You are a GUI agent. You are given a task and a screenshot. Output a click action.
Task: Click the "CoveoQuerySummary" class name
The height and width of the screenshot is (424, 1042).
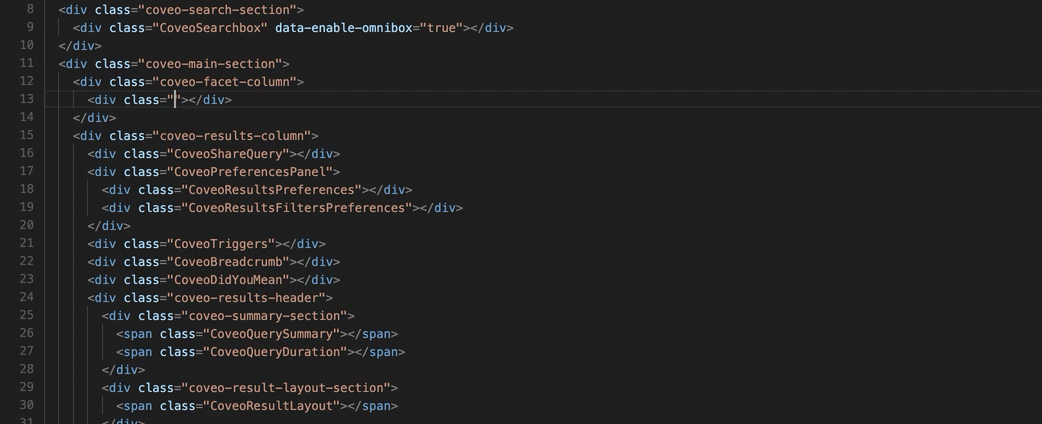click(271, 333)
